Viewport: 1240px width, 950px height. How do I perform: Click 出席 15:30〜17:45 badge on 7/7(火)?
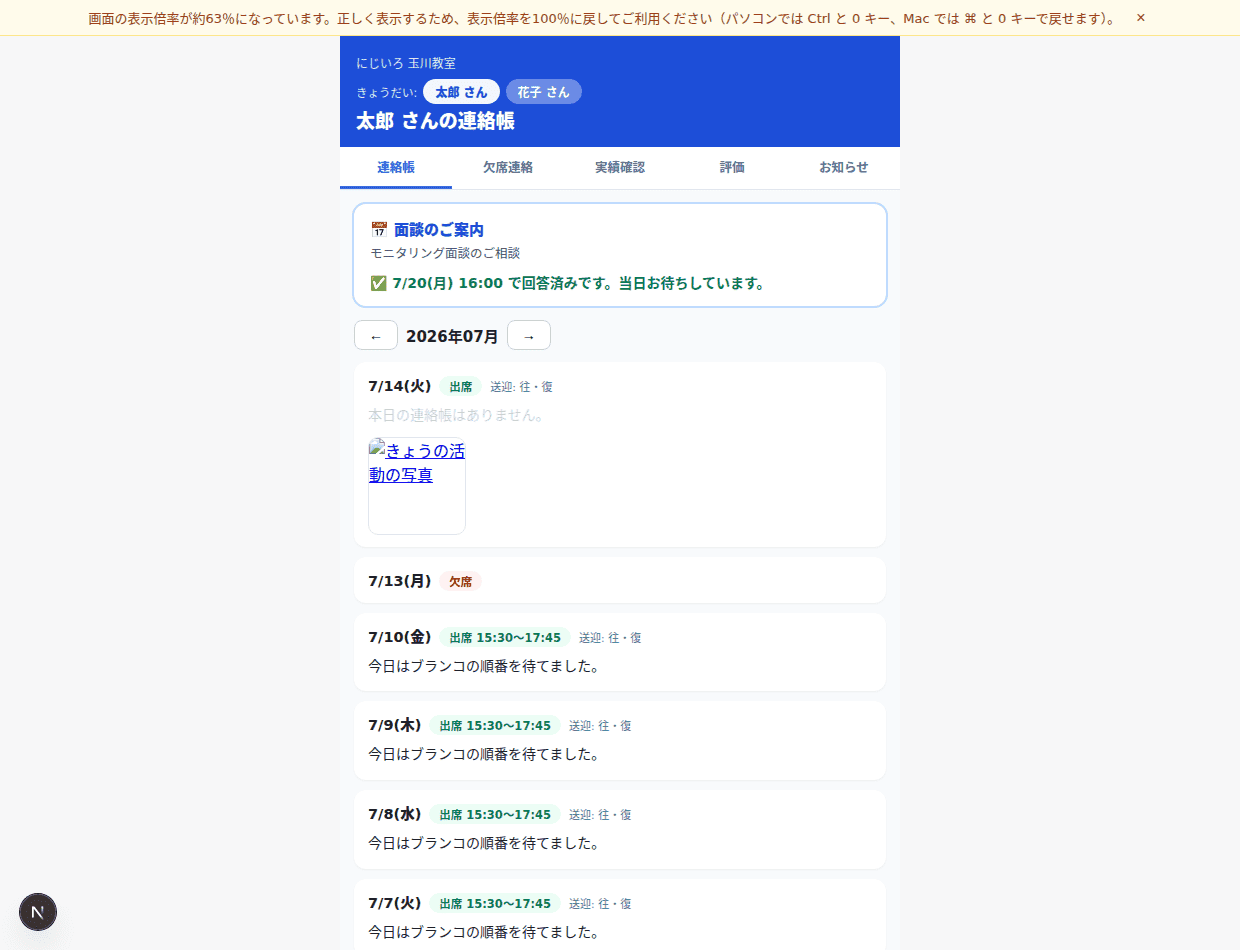click(495, 904)
